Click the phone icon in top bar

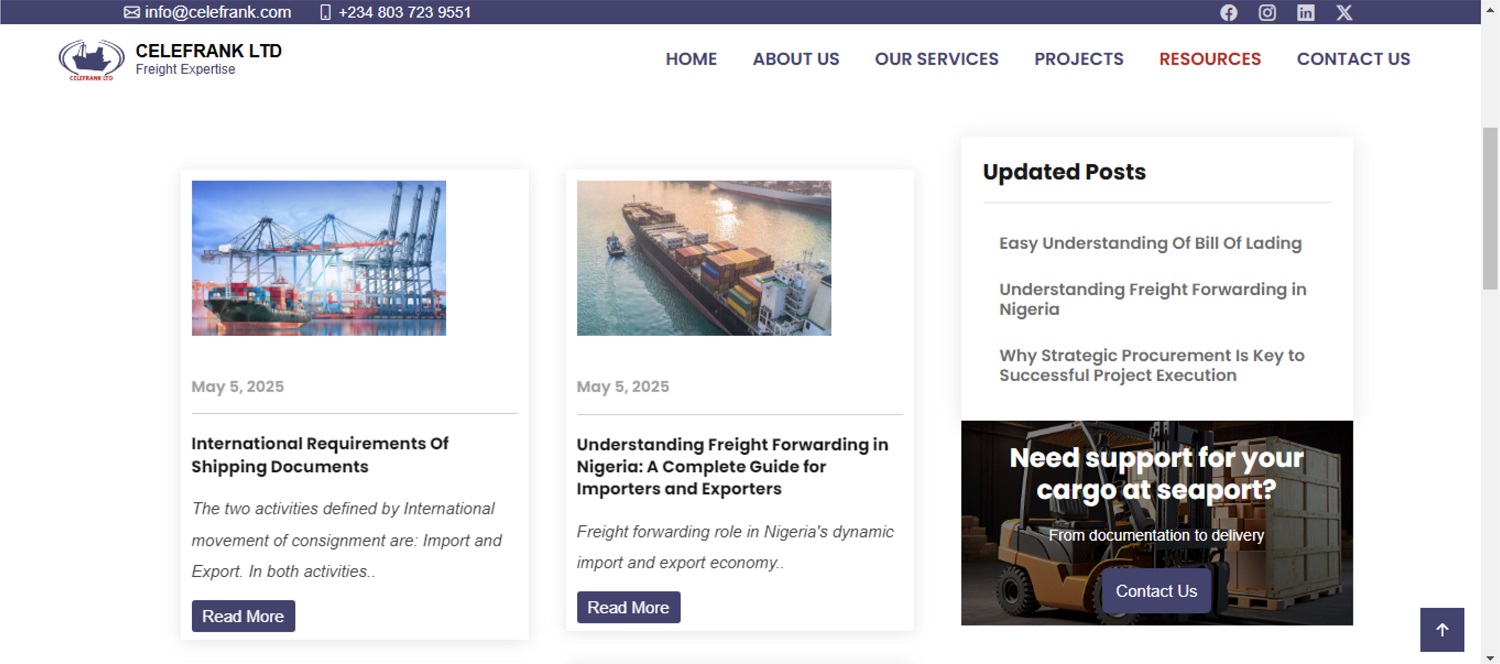coord(325,13)
